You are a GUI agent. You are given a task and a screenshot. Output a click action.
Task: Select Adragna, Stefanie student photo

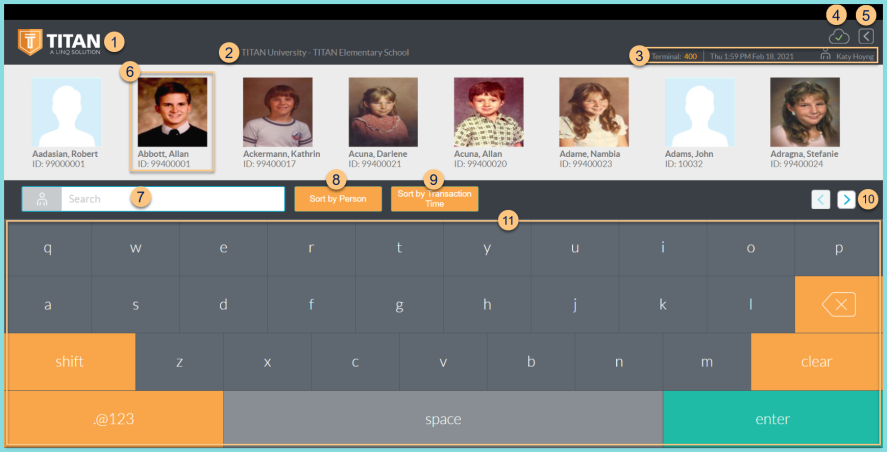pyautogui.click(x=805, y=112)
